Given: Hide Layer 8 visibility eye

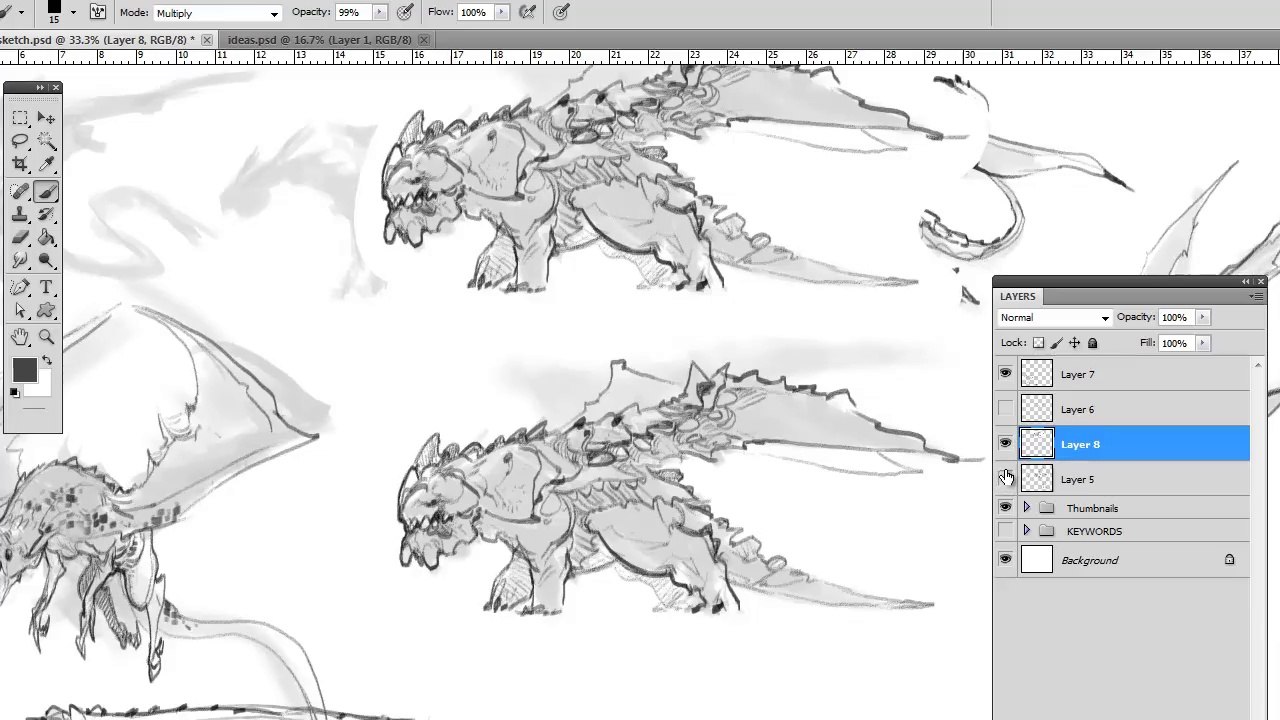Looking at the screenshot, I should pyautogui.click(x=1005, y=444).
